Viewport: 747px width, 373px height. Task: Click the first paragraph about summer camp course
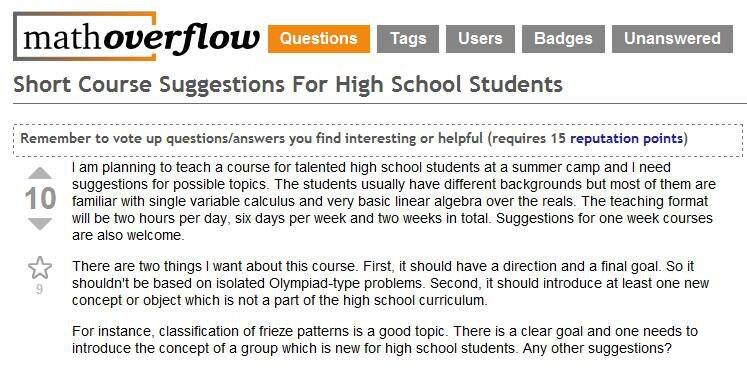394,202
